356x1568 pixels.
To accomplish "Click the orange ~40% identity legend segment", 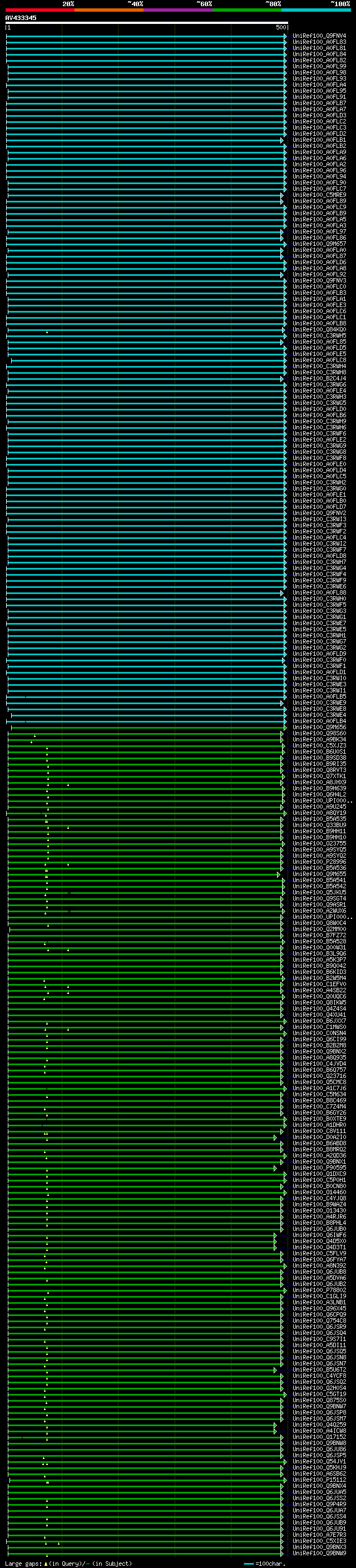I will [109, 10].
